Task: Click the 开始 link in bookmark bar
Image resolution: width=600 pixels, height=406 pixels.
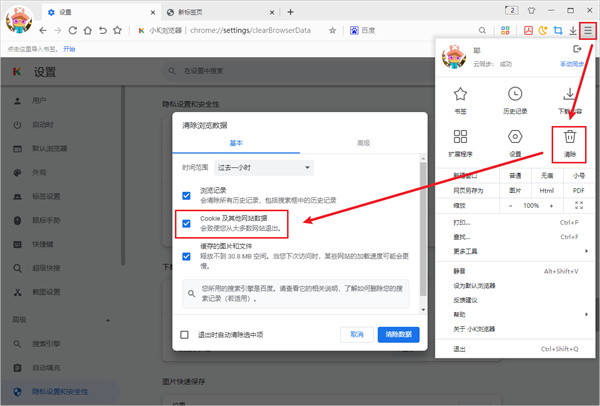Action: pos(69,49)
